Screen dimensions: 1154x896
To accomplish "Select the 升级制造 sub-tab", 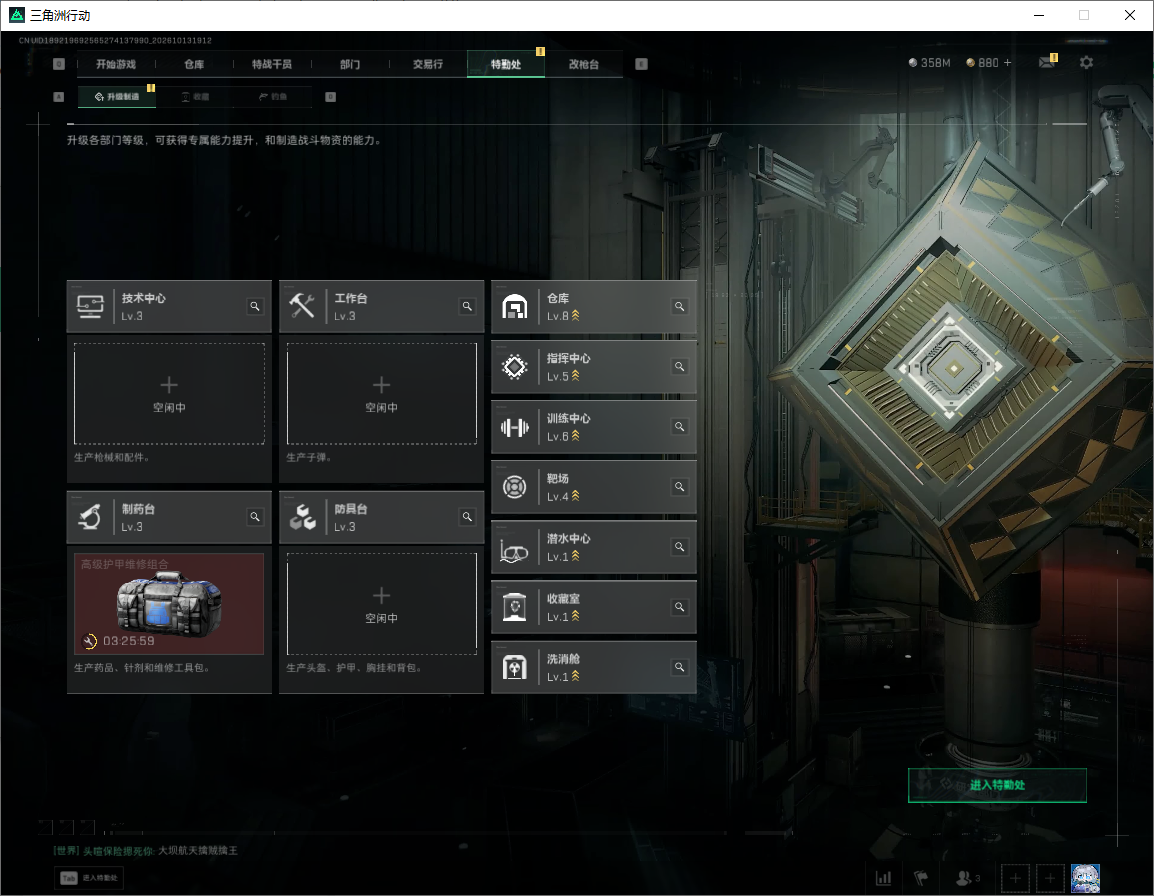I will [116, 96].
